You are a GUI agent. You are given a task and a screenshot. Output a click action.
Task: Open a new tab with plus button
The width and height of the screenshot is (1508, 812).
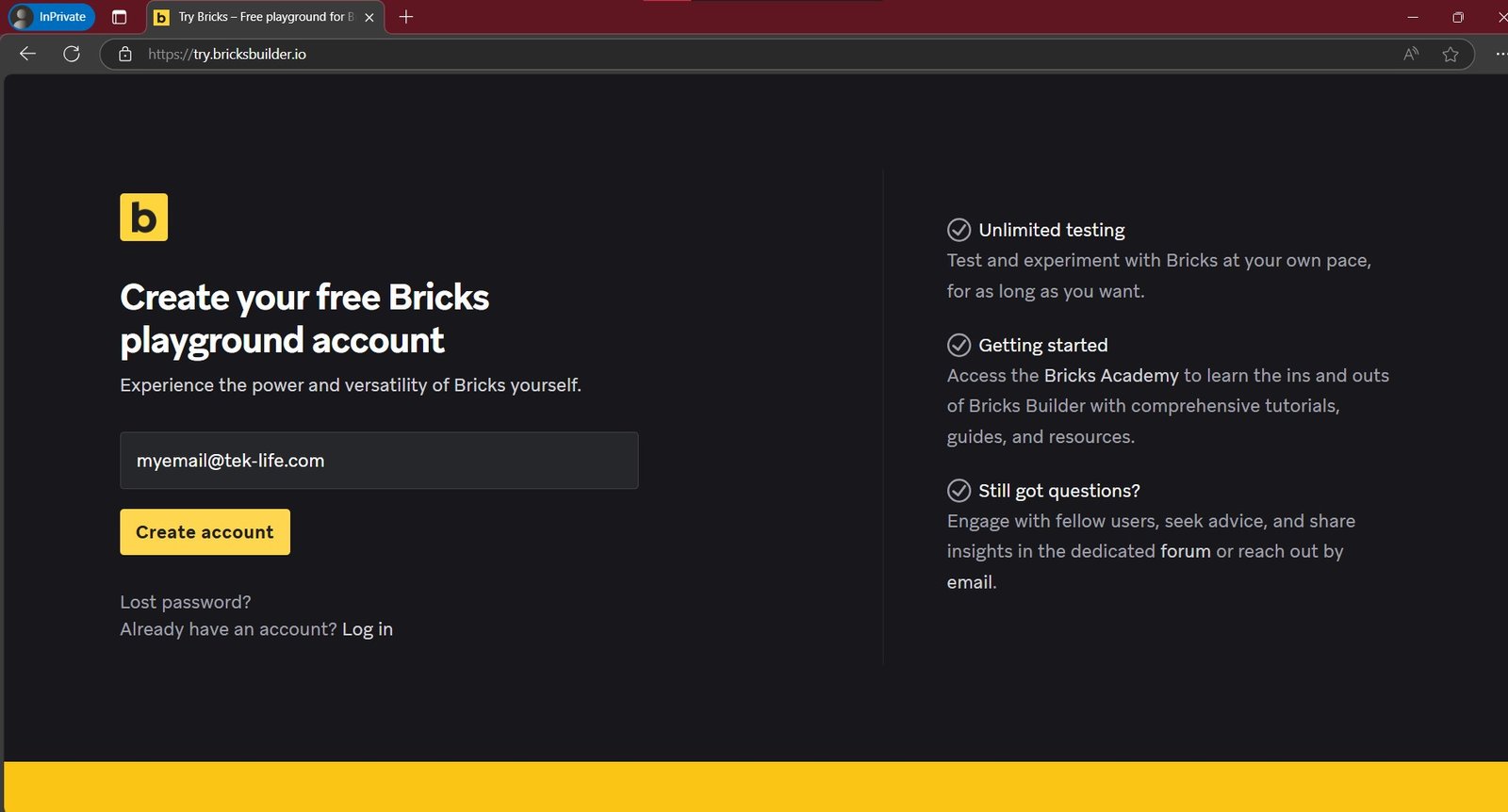[x=406, y=17]
